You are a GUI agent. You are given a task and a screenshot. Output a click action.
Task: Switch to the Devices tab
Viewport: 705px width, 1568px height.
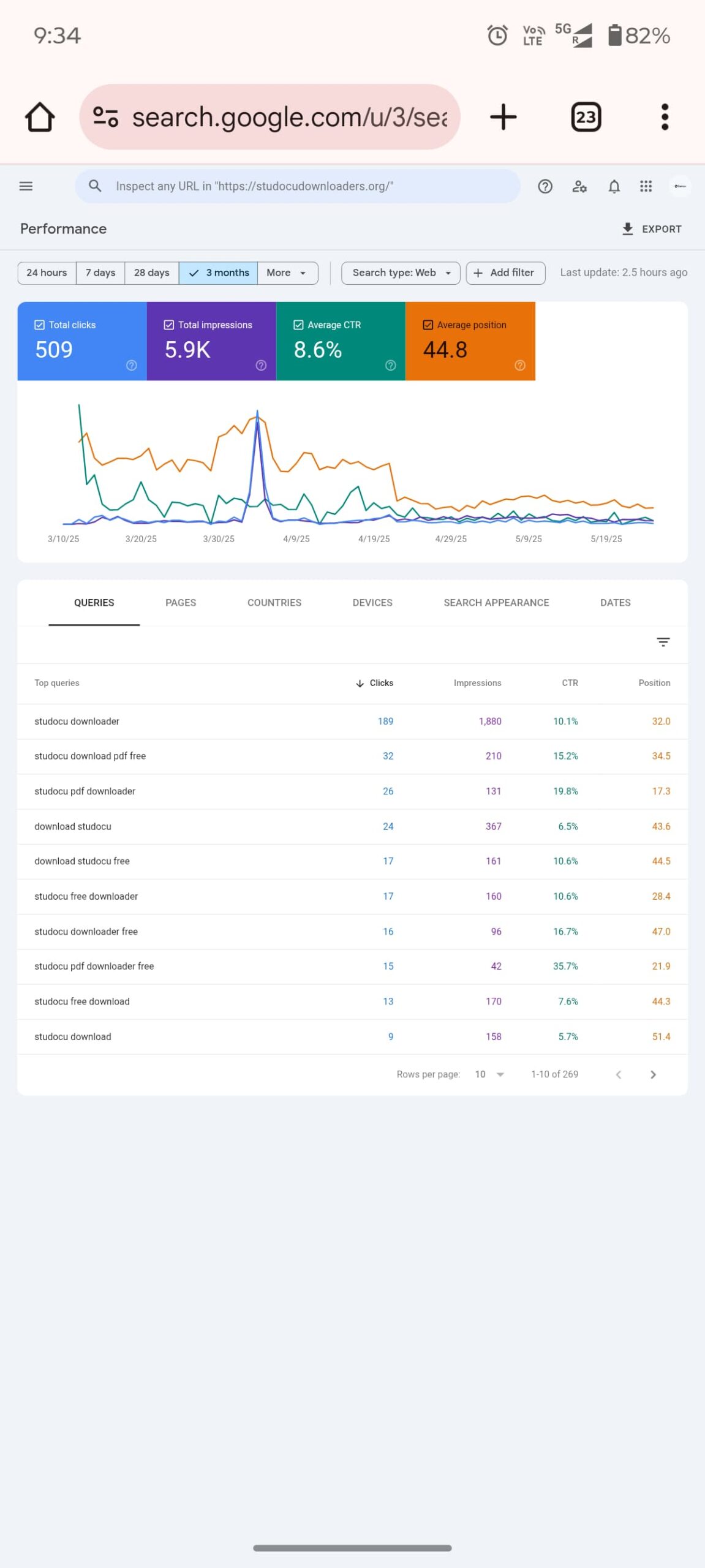point(372,603)
